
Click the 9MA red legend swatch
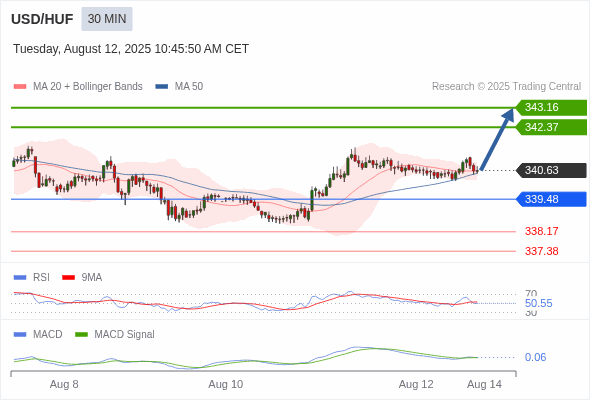tap(68, 278)
